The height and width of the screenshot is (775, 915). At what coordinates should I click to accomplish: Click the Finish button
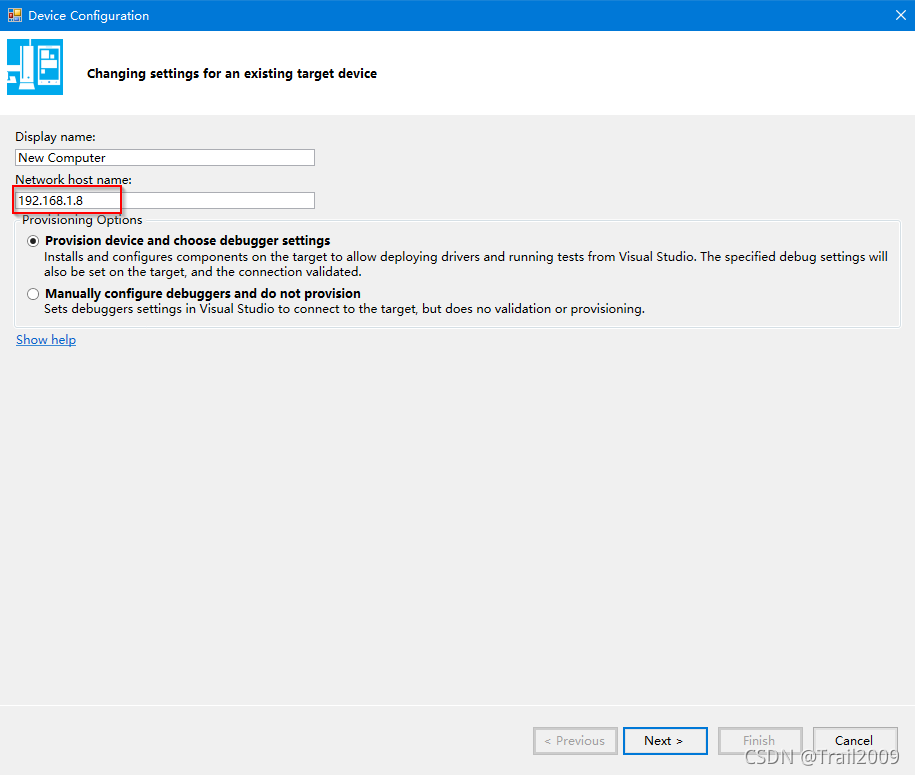(760, 741)
